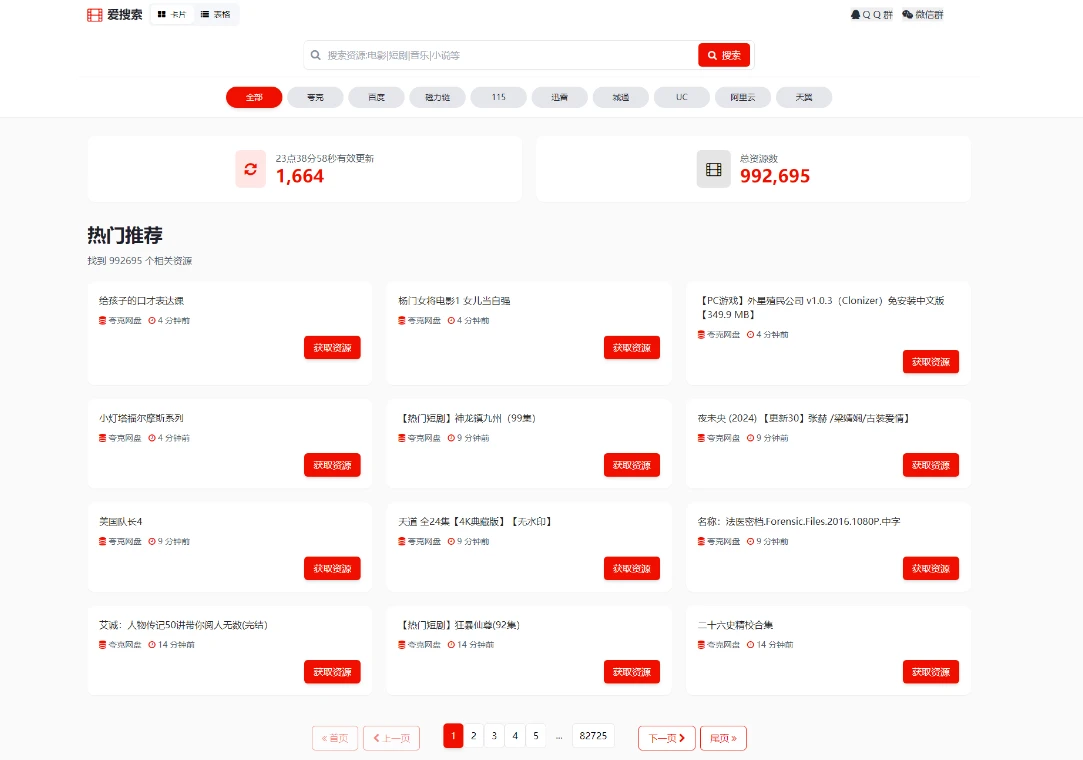Get resource for 夜未央 (2024)
This screenshot has width=1083, height=760.
click(931, 465)
